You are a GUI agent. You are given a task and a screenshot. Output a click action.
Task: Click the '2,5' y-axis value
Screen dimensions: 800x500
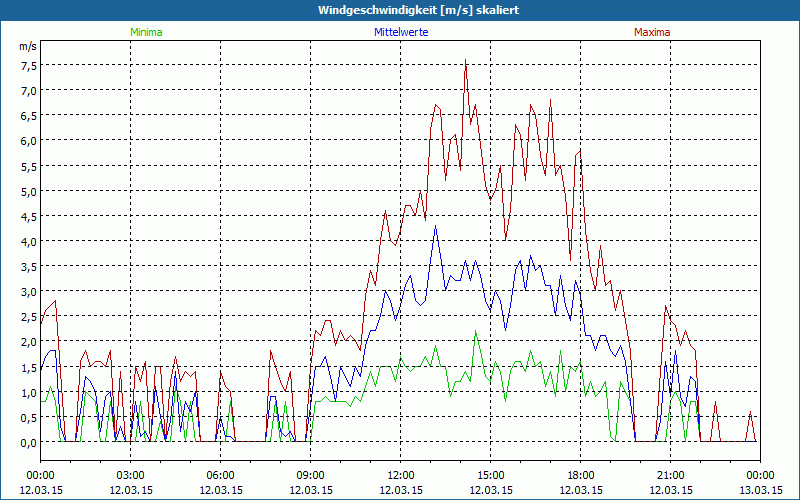click(x=29, y=317)
